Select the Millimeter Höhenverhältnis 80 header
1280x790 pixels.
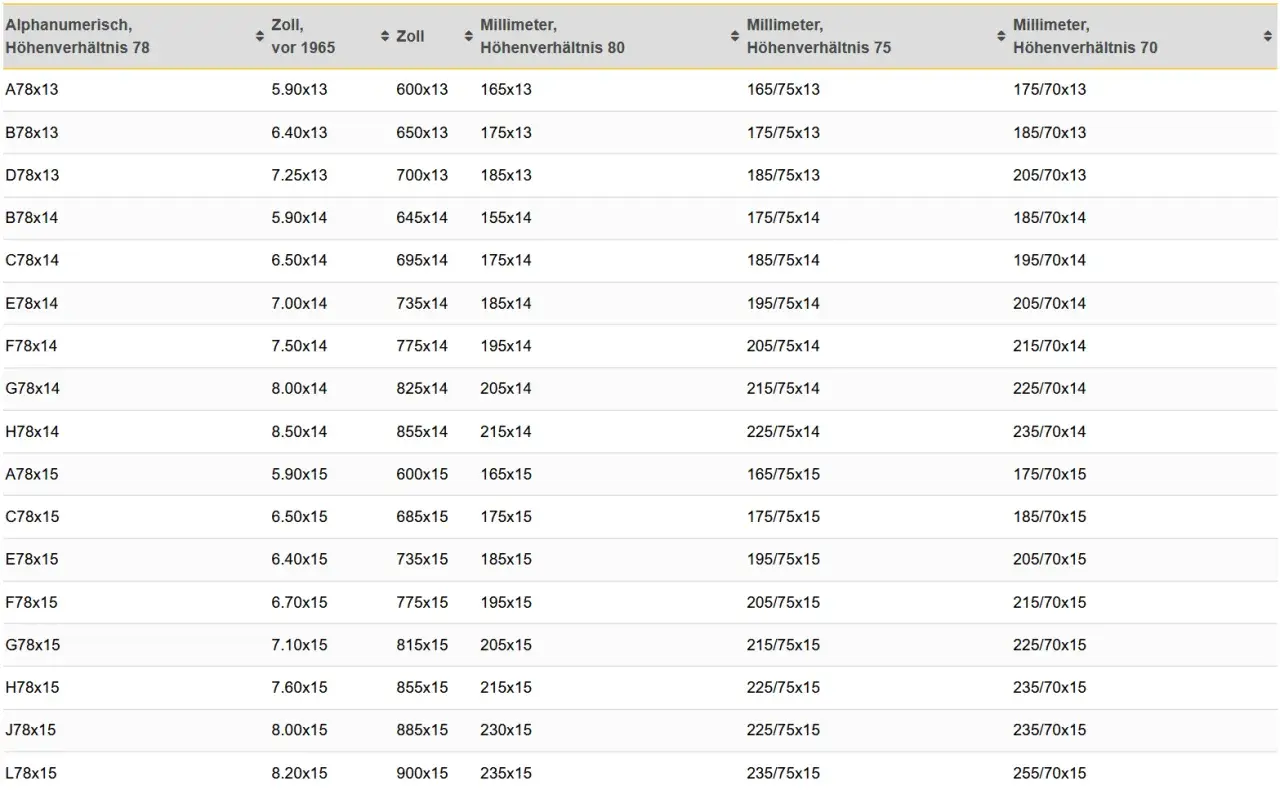click(552, 36)
